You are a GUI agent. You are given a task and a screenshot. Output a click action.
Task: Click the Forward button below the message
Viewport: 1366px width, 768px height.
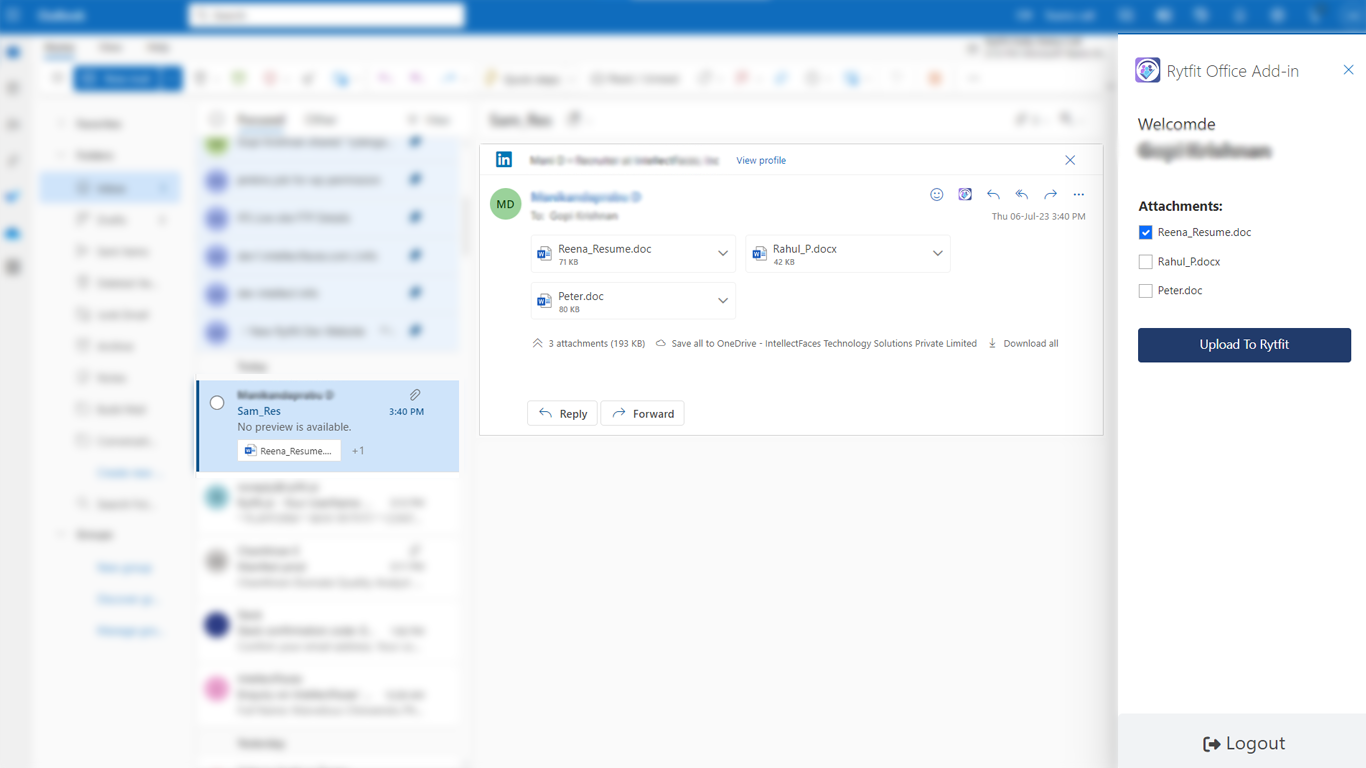(x=643, y=414)
